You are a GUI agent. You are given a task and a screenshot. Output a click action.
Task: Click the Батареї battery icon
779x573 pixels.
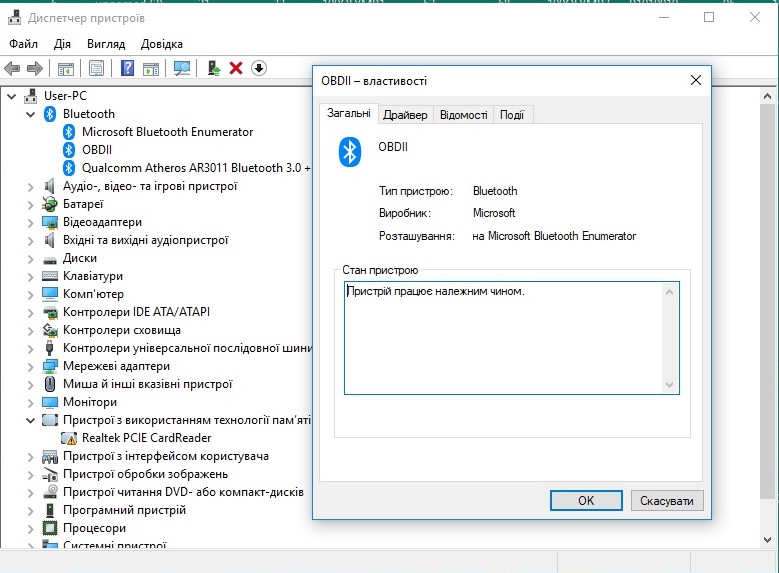(50, 204)
